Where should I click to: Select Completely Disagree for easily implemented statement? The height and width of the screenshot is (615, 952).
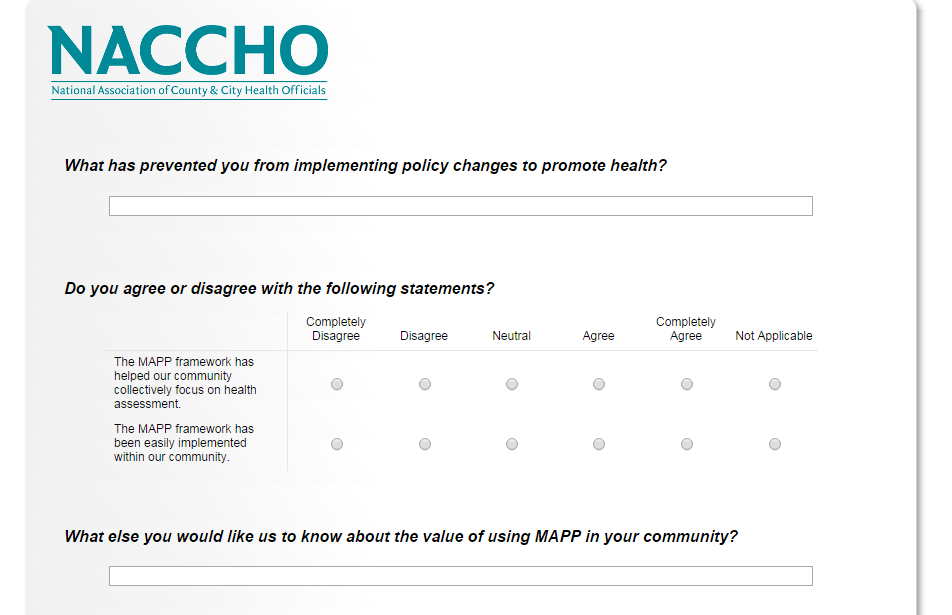coord(337,444)
